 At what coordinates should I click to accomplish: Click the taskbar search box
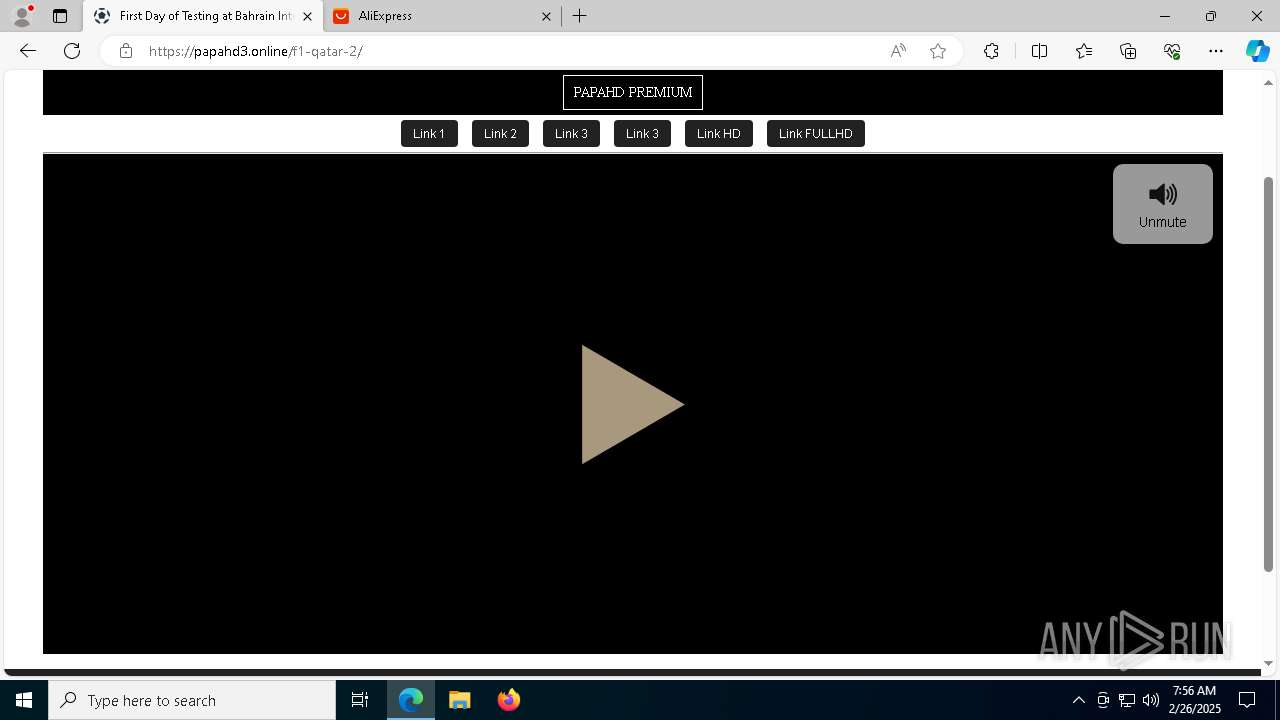coord(192,700)
